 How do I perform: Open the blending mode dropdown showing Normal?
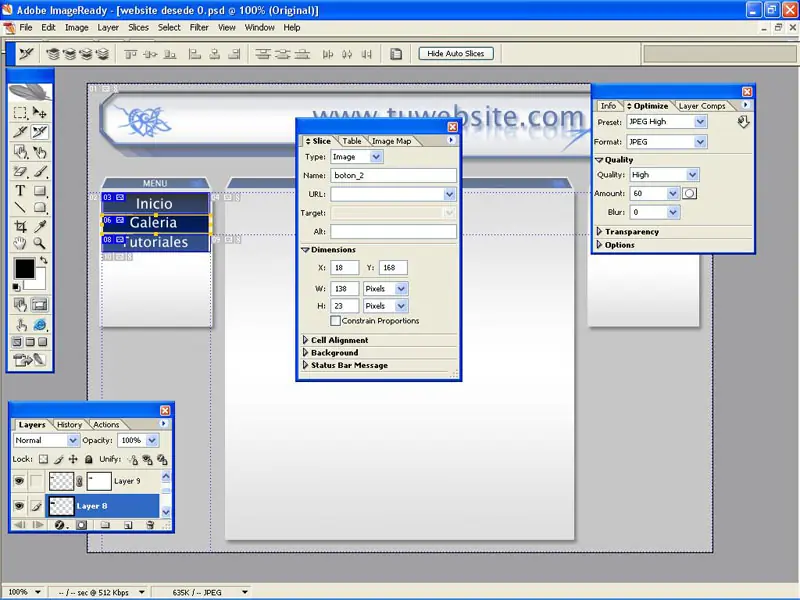click(x=46, y=440)
